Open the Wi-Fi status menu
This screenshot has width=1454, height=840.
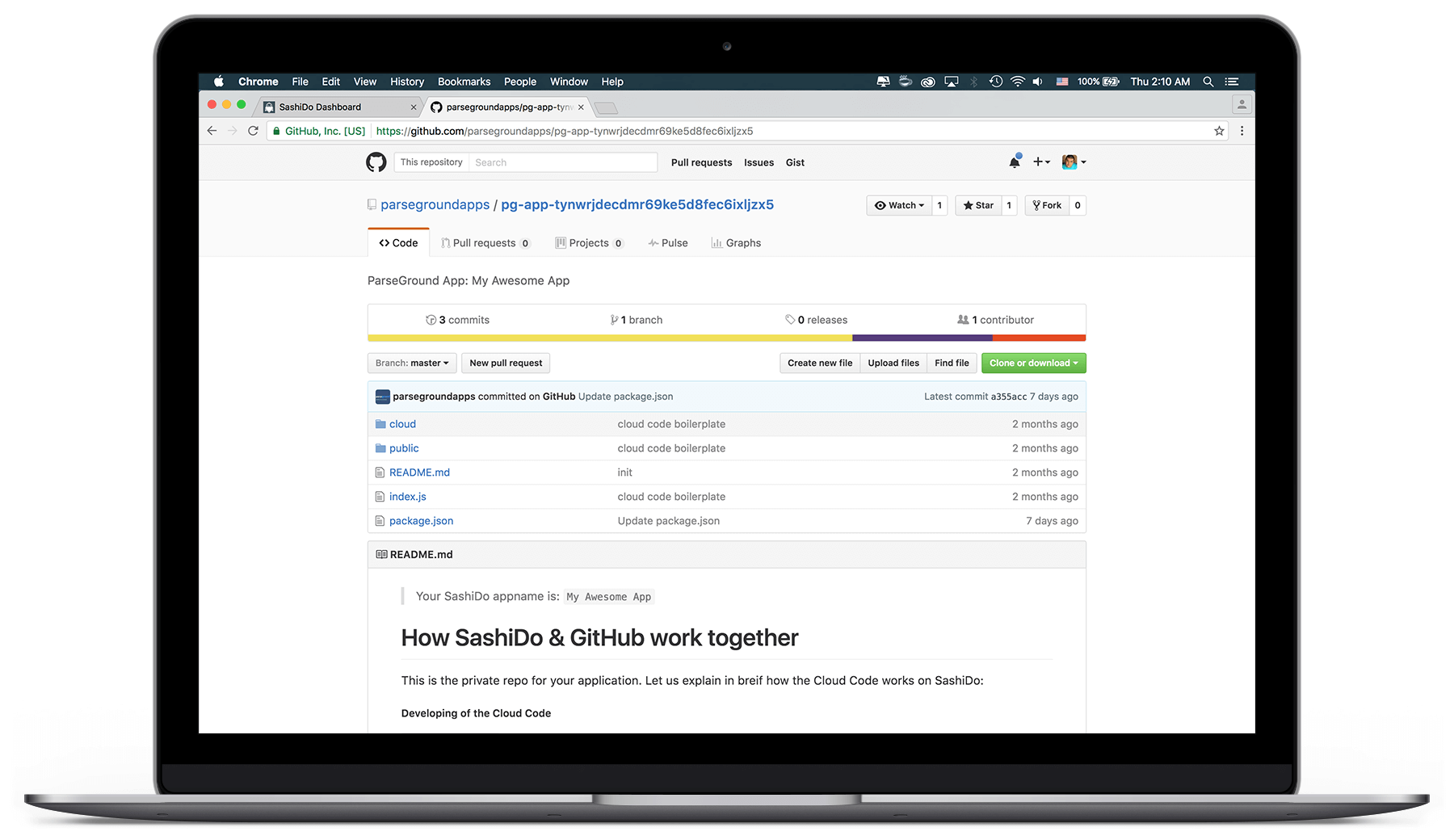(1018, 82)
